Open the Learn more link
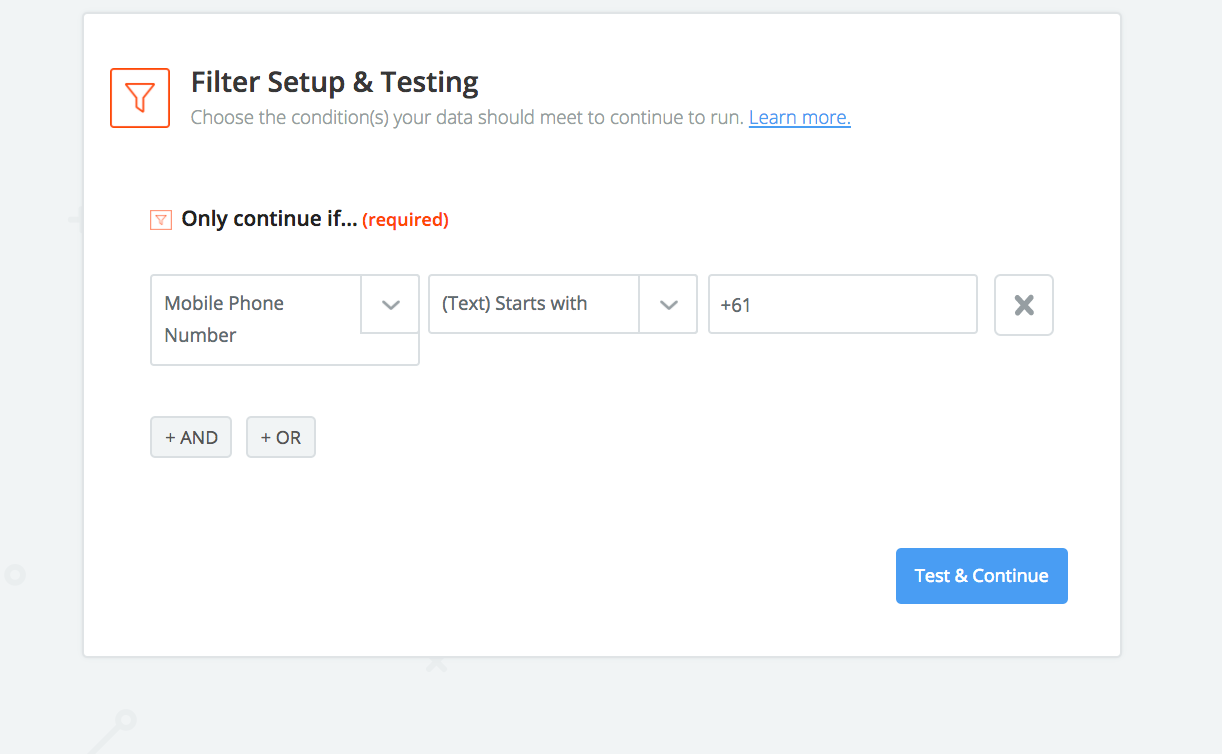 (x=800, y=117)
